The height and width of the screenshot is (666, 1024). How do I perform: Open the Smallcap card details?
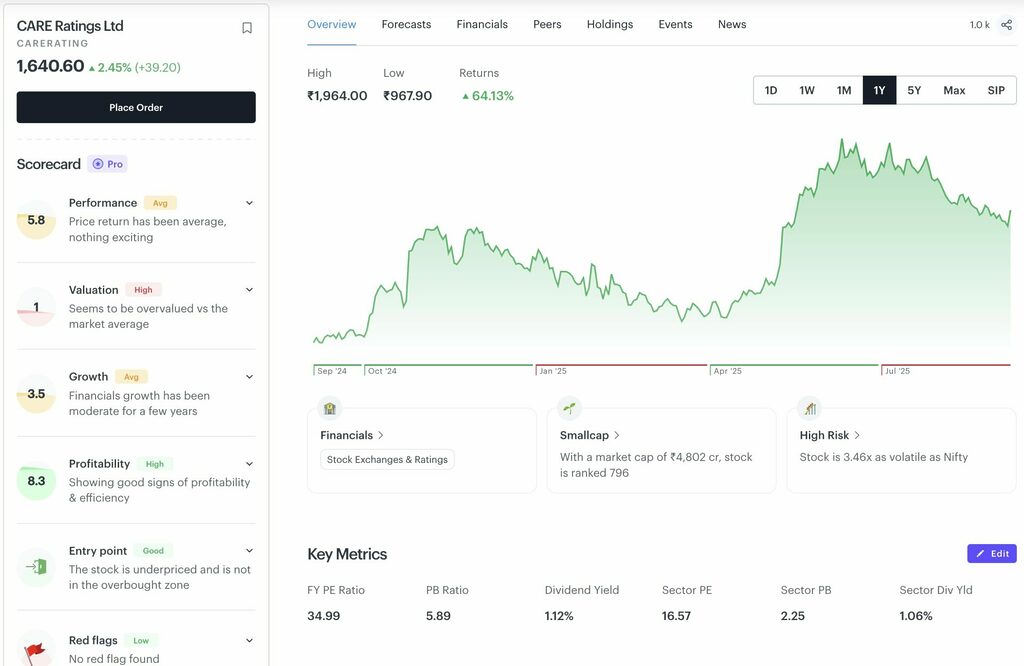point(590,436)
